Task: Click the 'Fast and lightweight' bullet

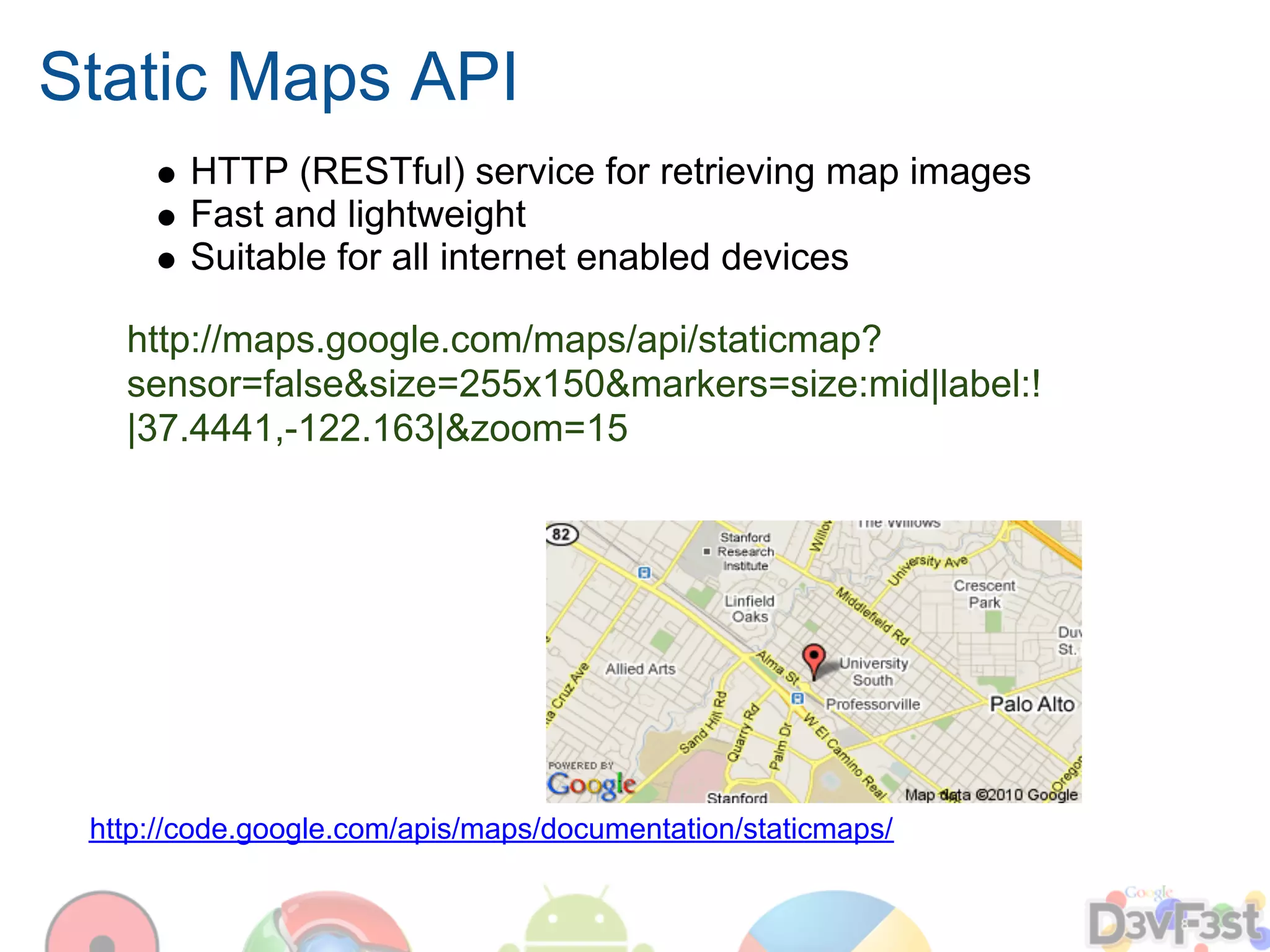Action: (x=358, y=214)
